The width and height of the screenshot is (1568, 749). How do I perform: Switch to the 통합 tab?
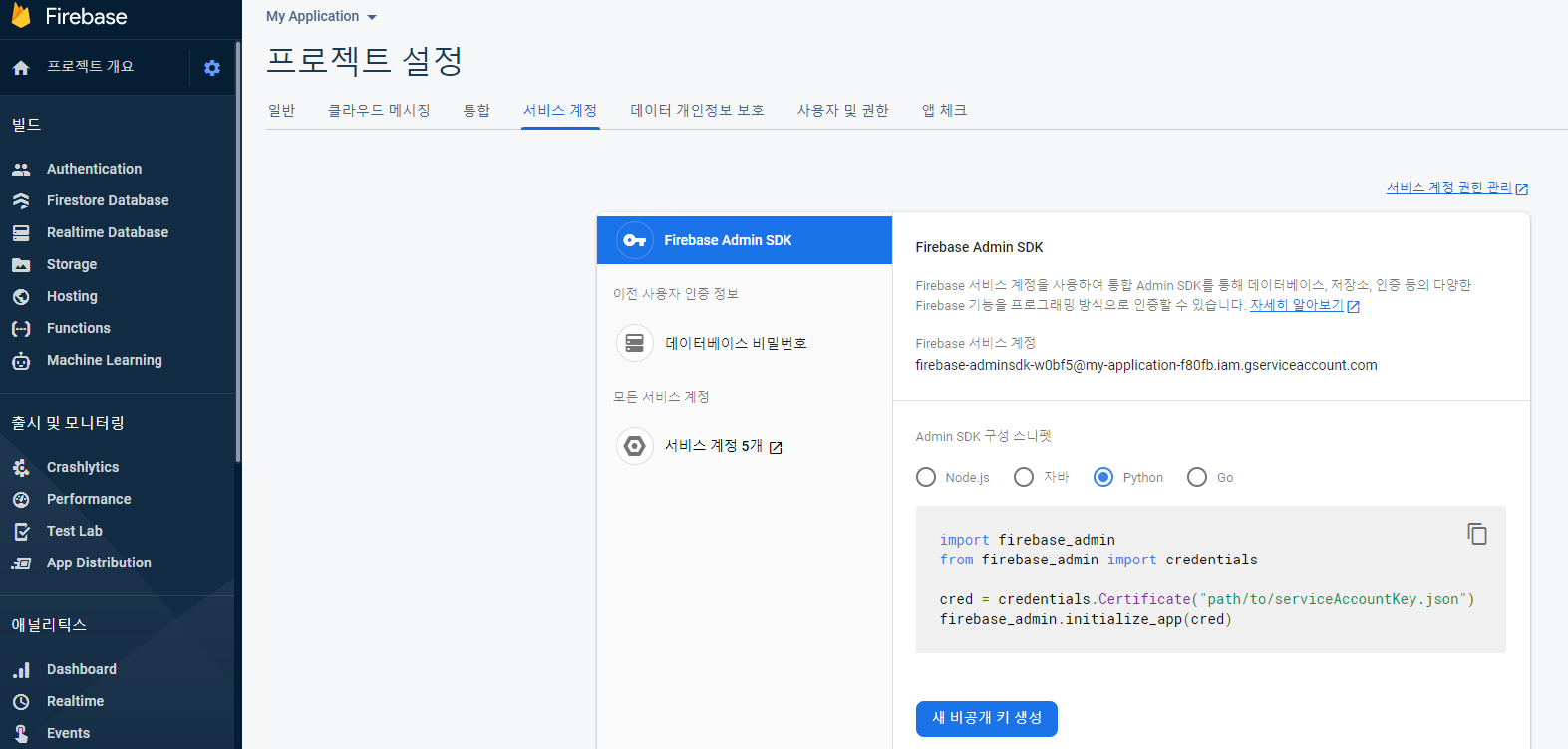click(x=476, y=110)
